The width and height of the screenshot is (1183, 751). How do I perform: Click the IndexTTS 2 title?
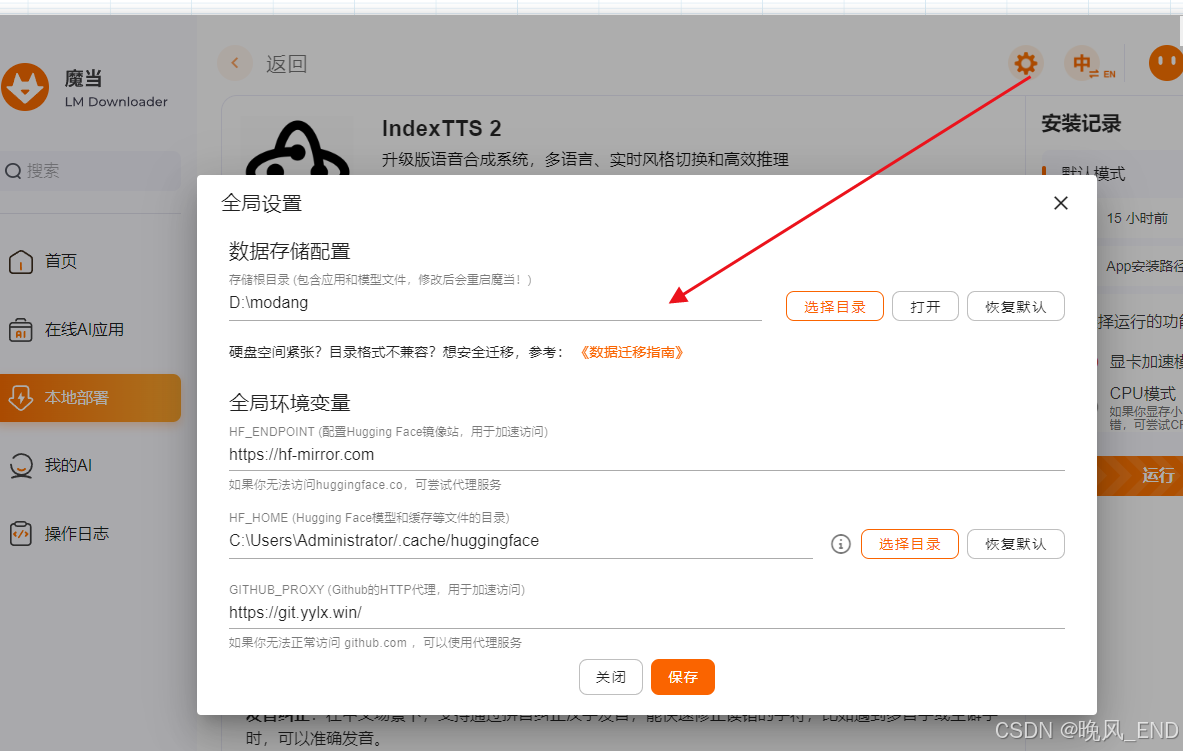[441, 128]
